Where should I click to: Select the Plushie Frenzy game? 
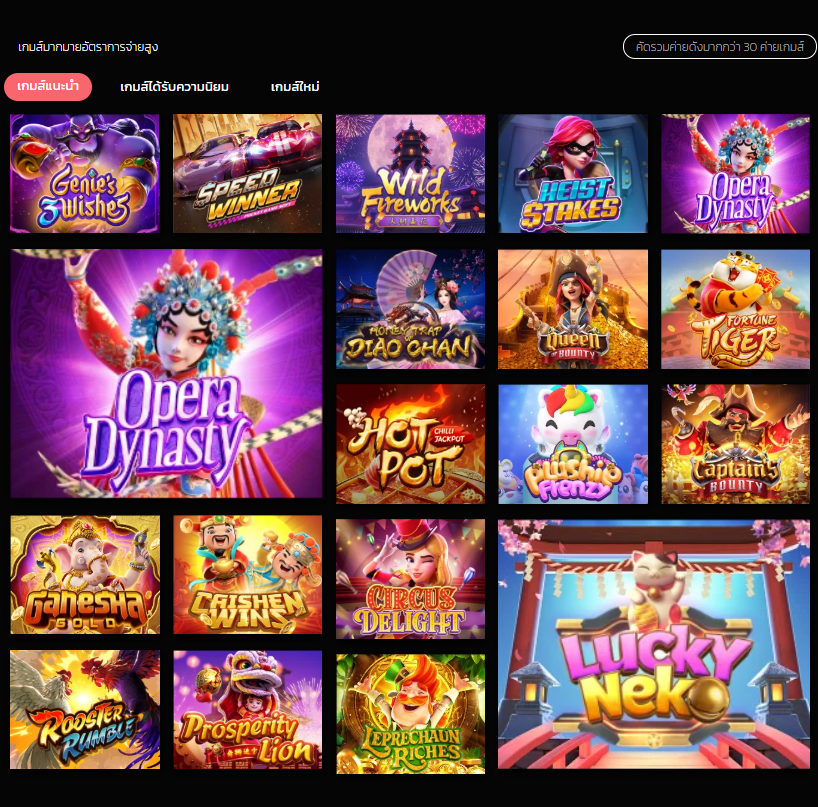pyautogui.click(x=573, y=444)
